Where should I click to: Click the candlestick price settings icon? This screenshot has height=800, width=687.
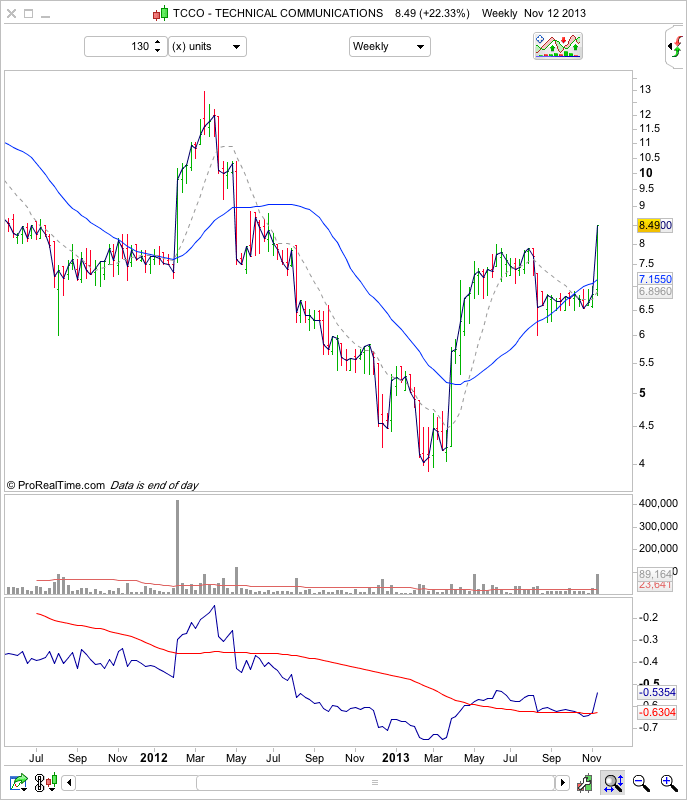(585, 782)
